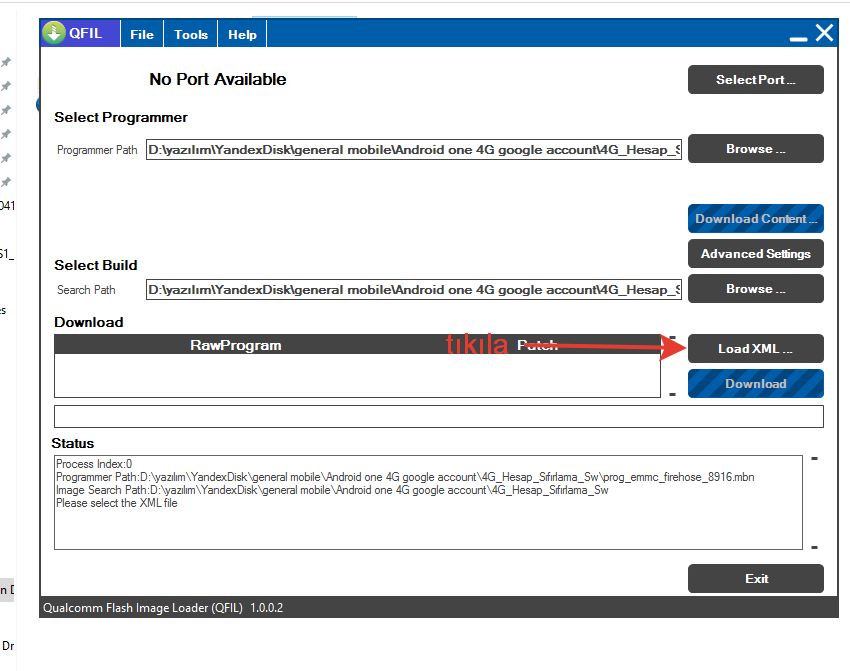
Task: Click the empty RawProgram/Patch list area
Action: point(357,376)
